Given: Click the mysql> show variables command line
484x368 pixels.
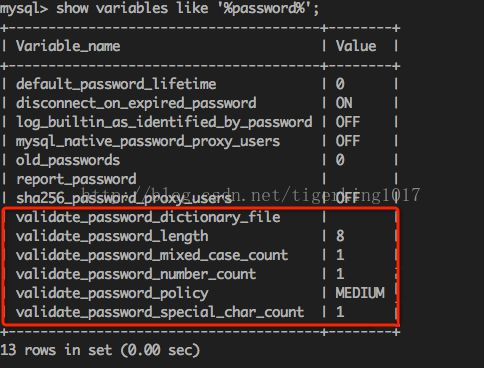Looking at the screenshot, I should point(159,8).
